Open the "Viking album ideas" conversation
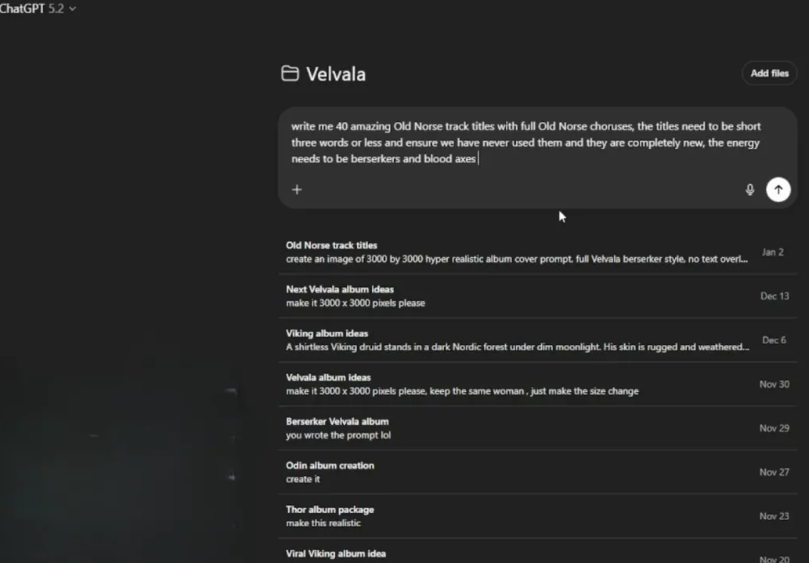 (327, 333)
